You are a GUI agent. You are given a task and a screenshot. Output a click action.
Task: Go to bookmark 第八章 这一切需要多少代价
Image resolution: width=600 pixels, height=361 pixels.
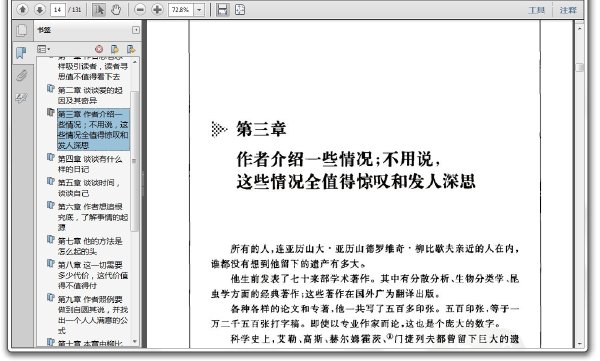pyautogui.click(x=93, y=275)
